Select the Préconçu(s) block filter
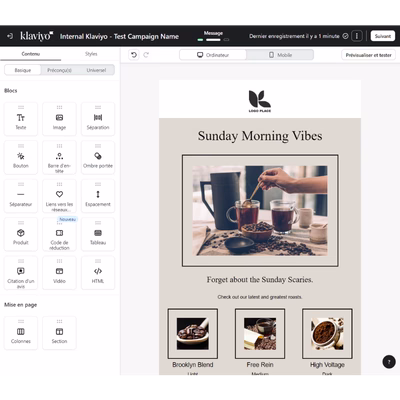400x400 pixels. click(59, 70)
